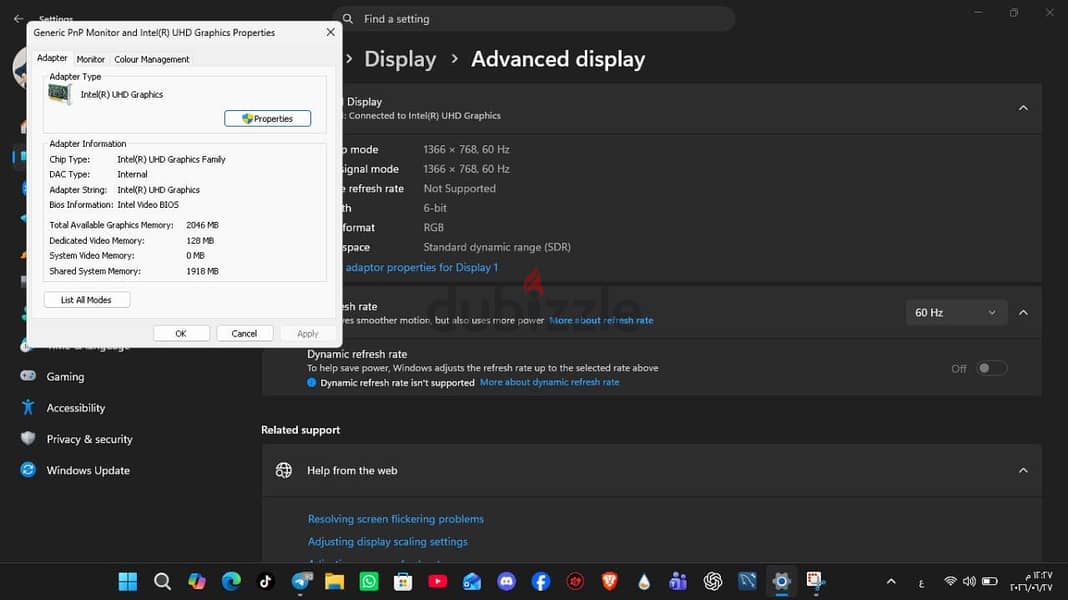Open TikTok from the taskbar

pos(266,582)
